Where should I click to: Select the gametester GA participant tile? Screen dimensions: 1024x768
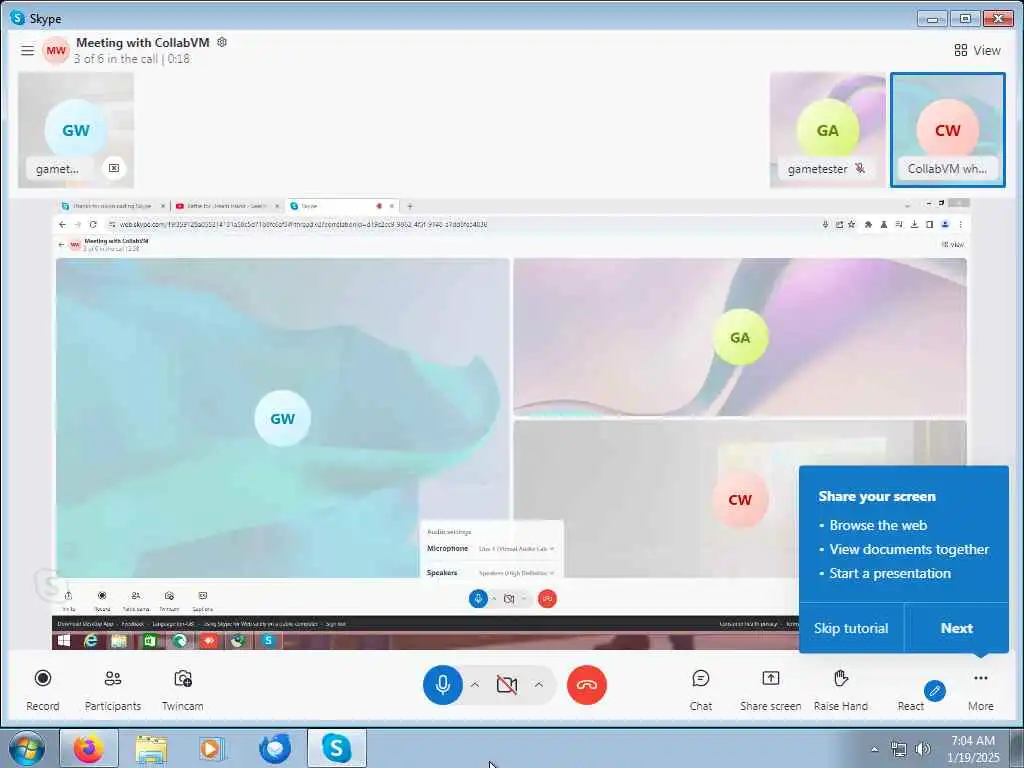pyautogui.click(x=827, y=130)
